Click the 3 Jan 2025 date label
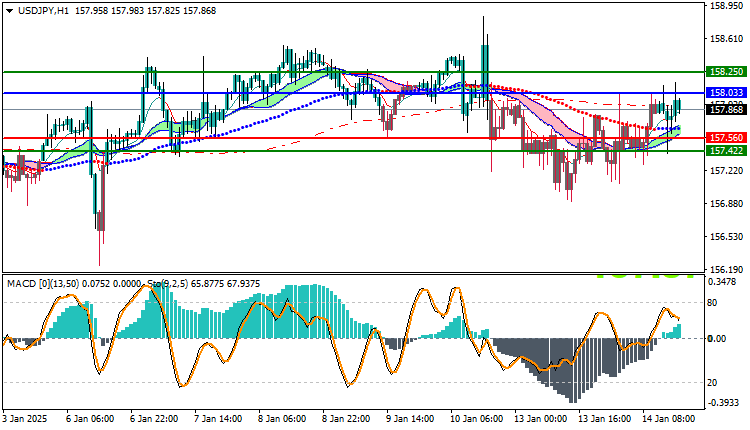This screenshot has height=430, width=750. tap(25, 419)
